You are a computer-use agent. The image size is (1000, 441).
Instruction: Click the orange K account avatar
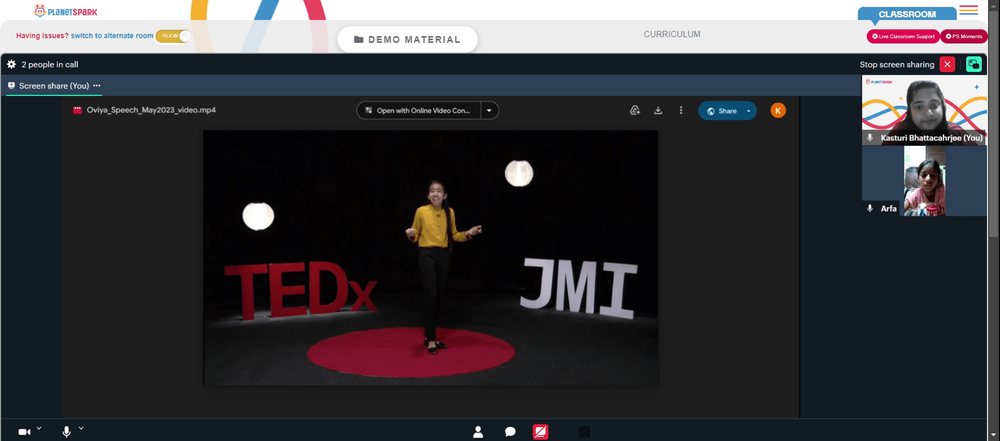point(778,110)
